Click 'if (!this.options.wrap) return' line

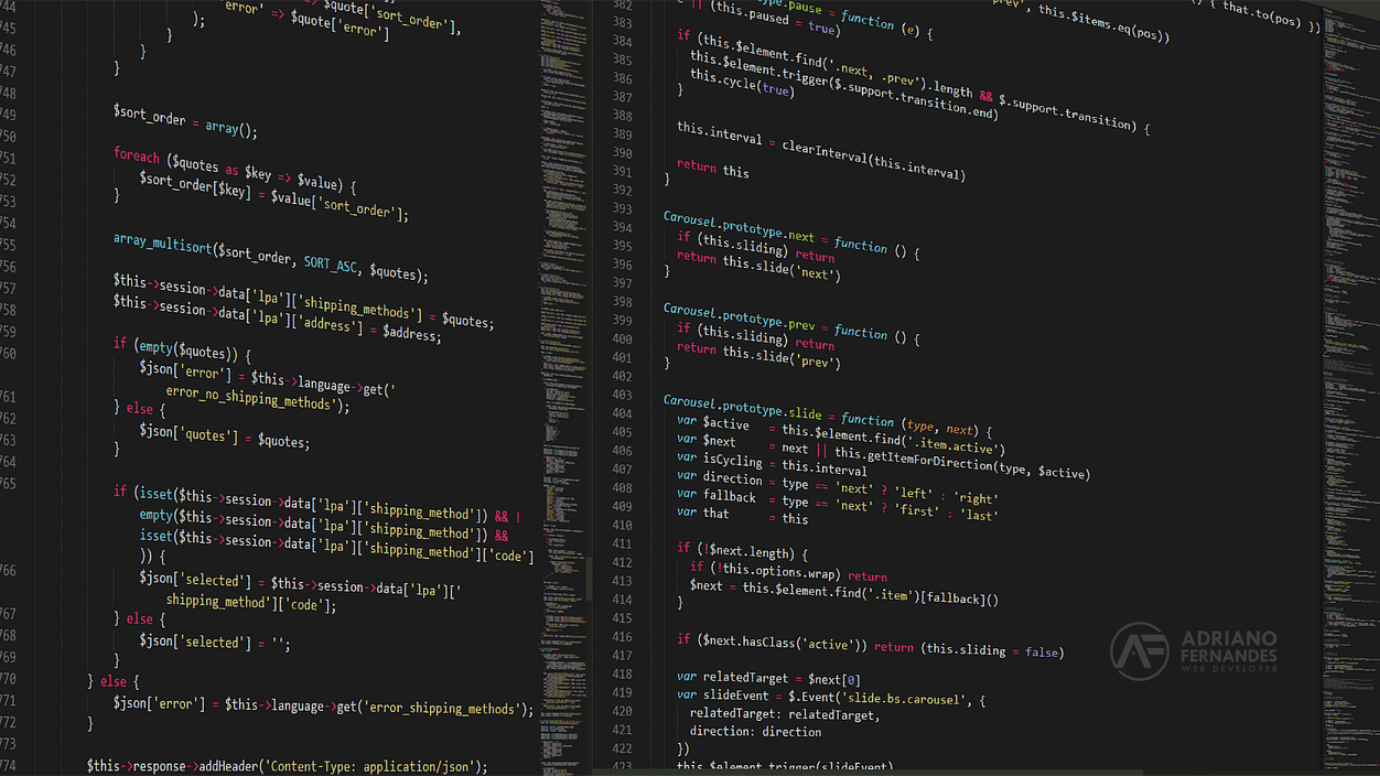pyautogui.click(x=788, y=572)
